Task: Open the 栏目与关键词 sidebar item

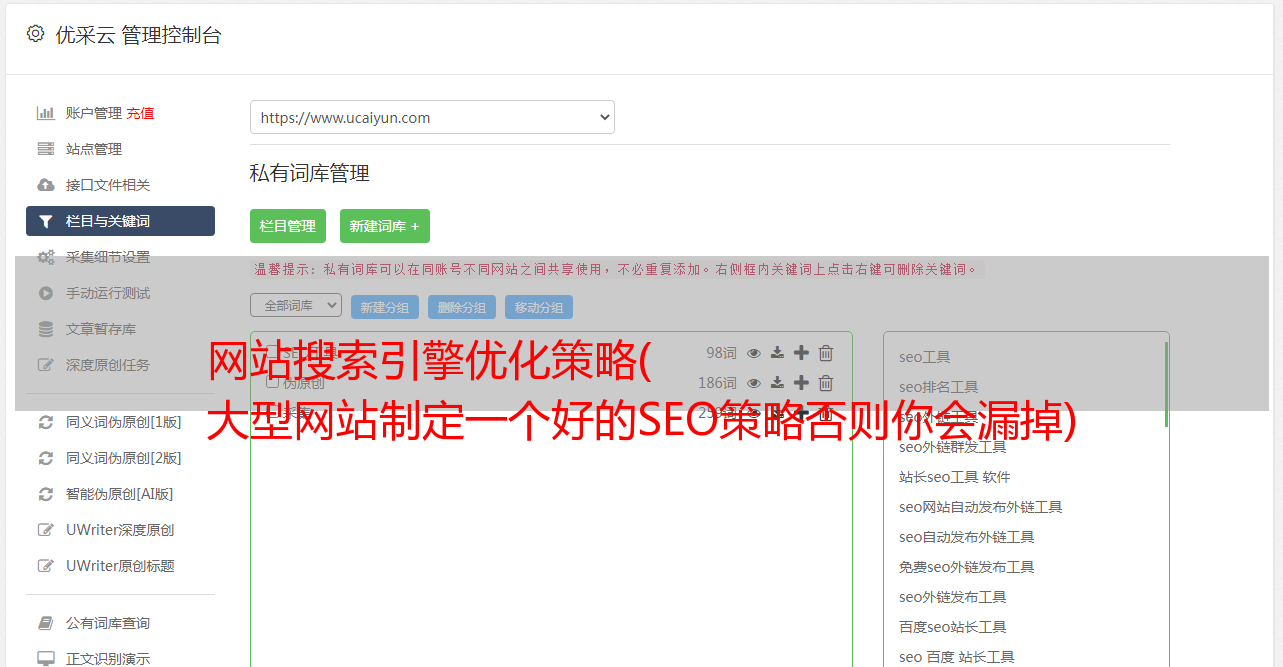Action: click(x=120, y=221)
